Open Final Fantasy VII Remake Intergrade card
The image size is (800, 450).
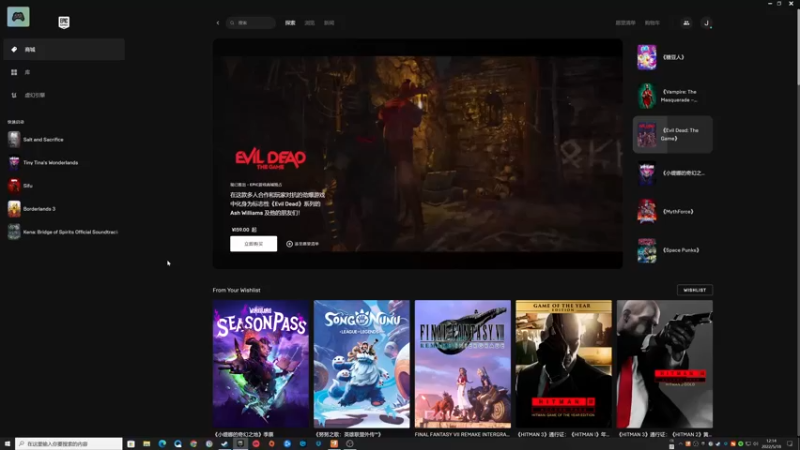click(463, 364)
